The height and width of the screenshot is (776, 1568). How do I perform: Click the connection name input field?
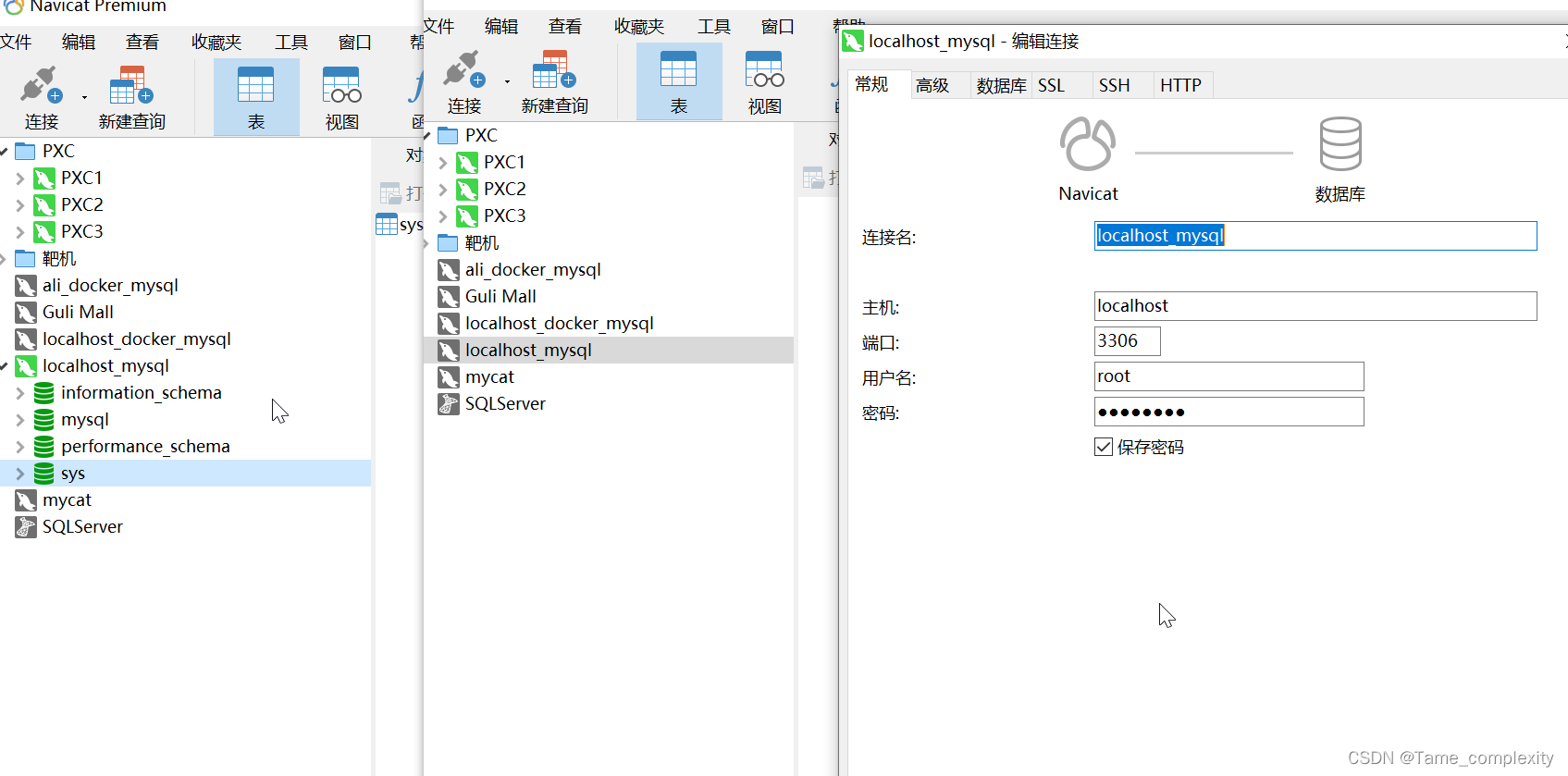(x=1315, y=236)
